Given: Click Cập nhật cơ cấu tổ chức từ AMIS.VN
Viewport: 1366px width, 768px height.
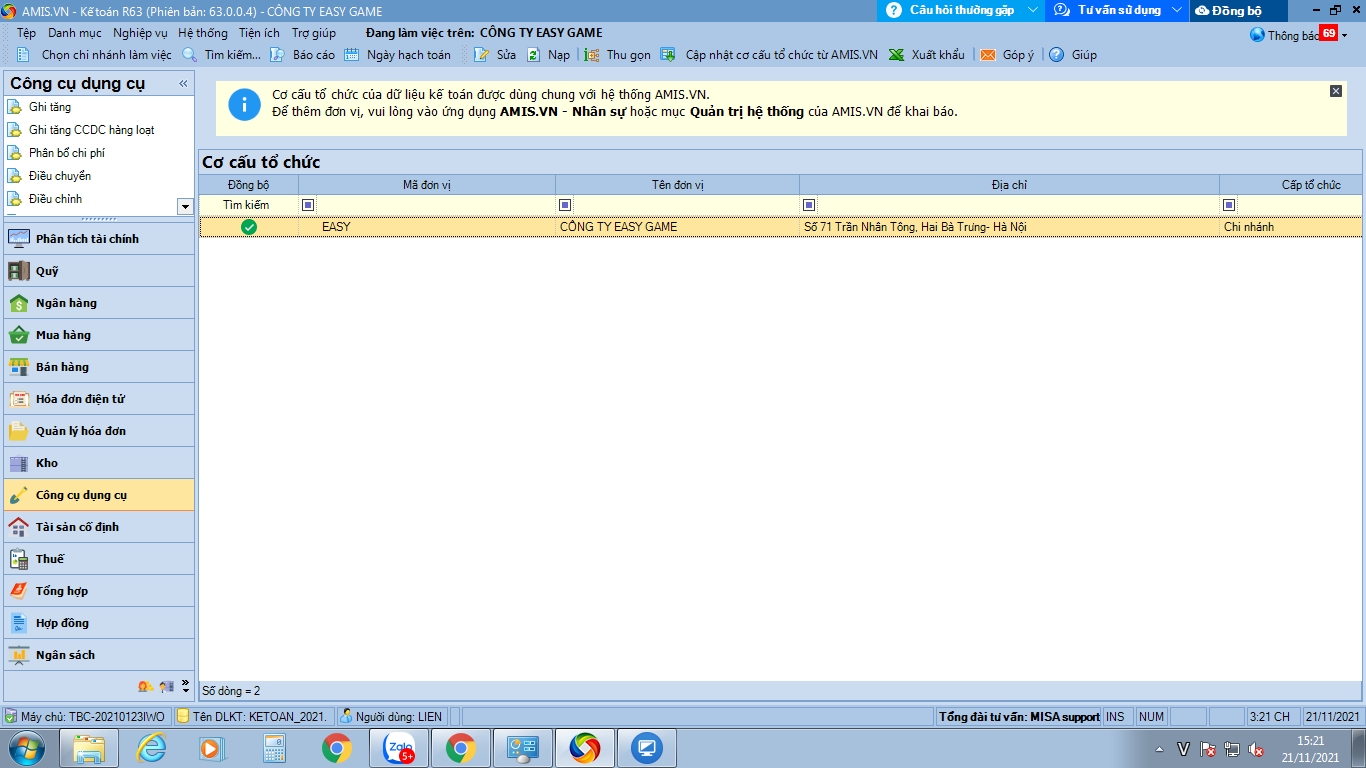Looking at the screenshot, I should pos(769,55).
